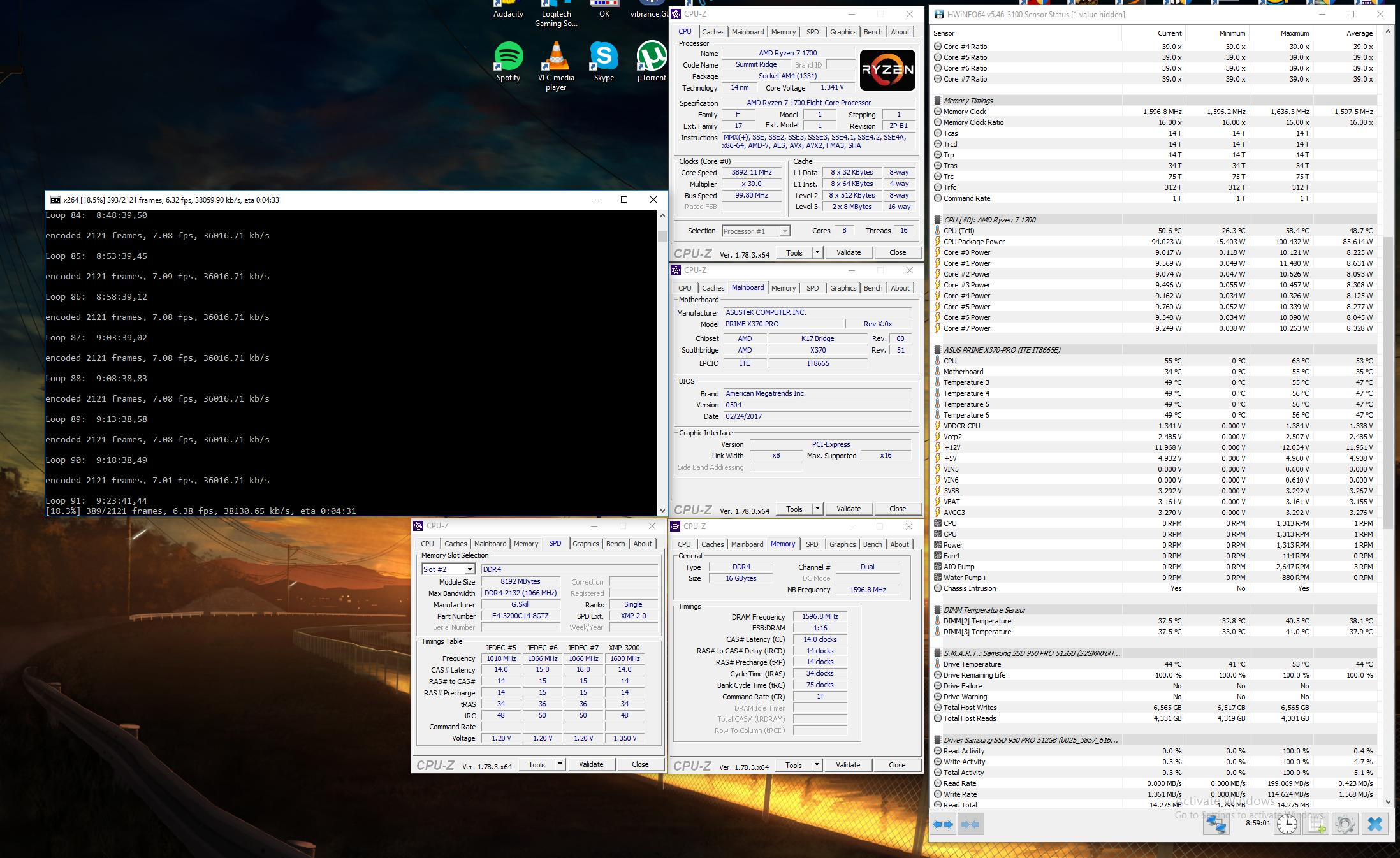The image size is (1400, 858).
Task: Select VDDCR CPU voltage row
Action: point(1154,426)
